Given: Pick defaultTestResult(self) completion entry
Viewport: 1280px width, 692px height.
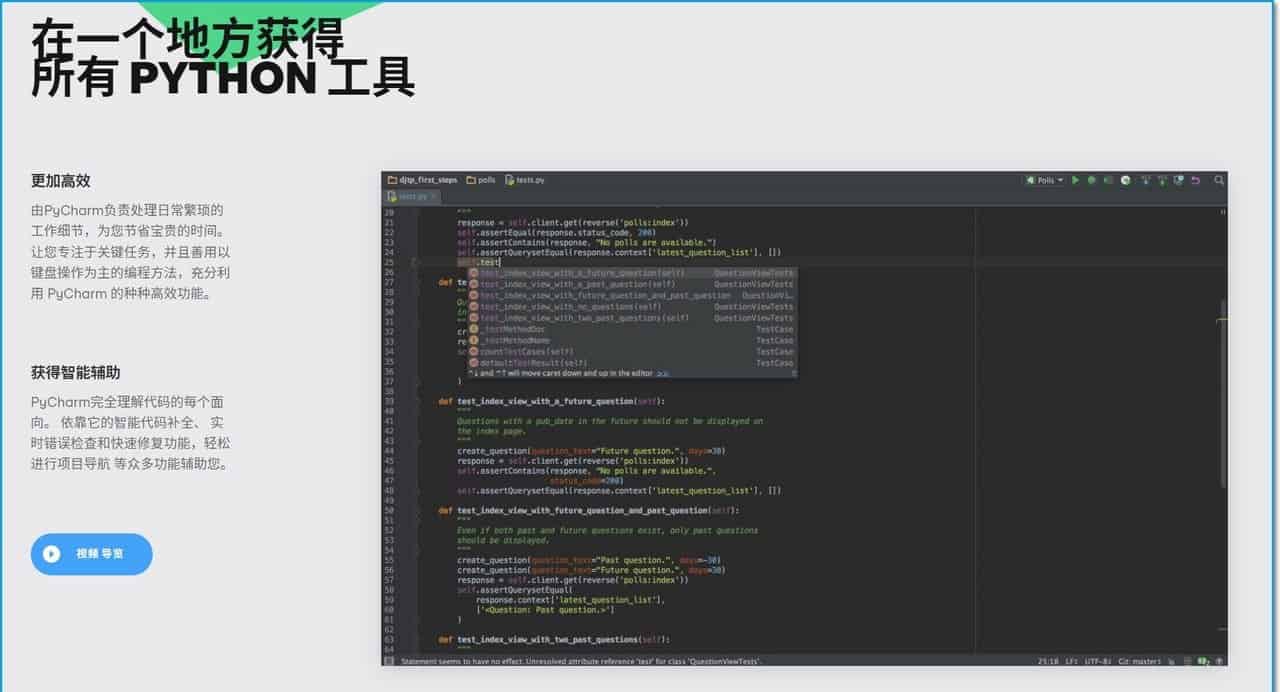Looking at the screenshot, I should [x=632, y=362].
